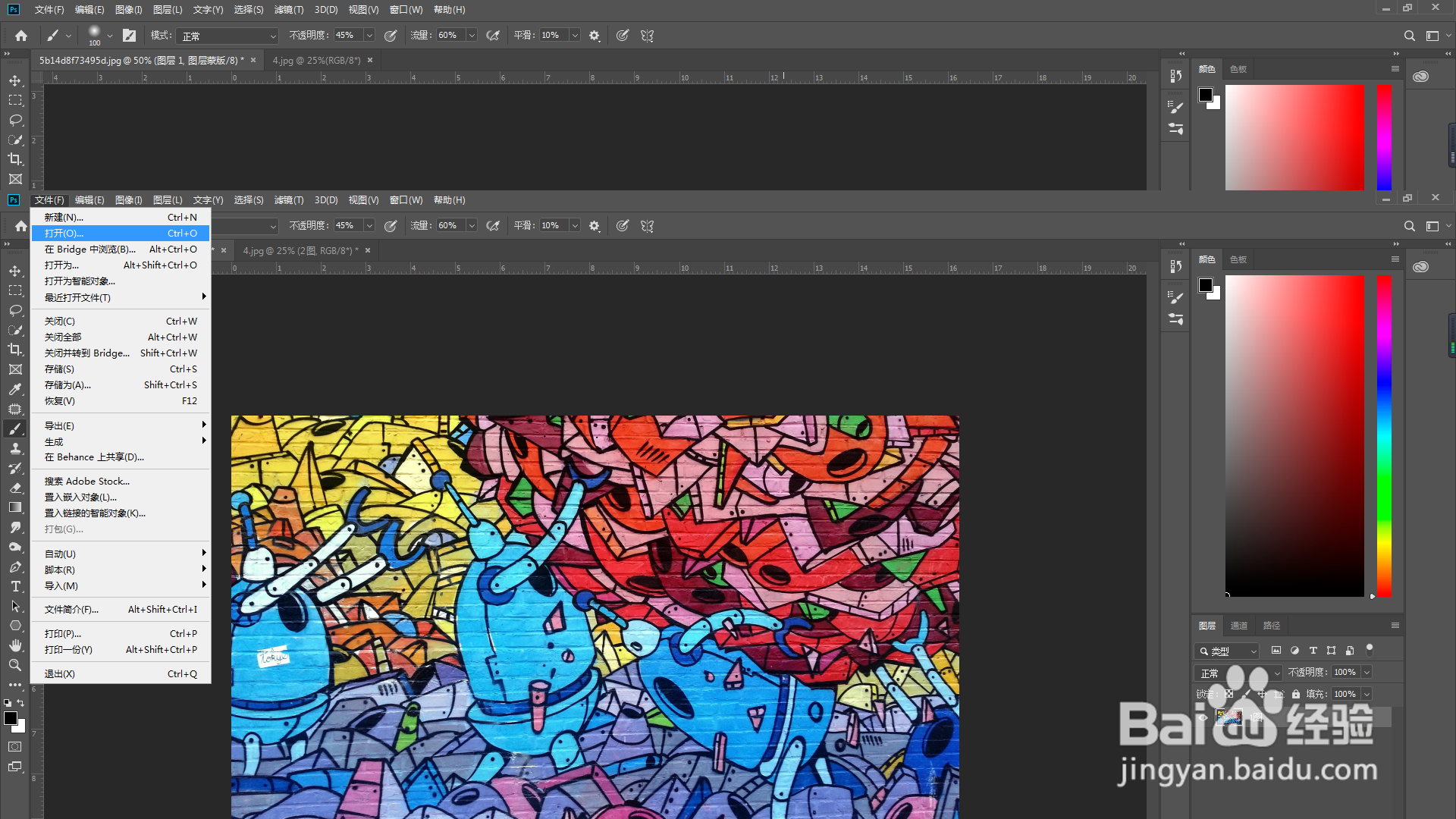The height and width of the screenshot is (819, 1456).
Task: Toggle adjustment layer filter in Layers panel
Action: point(1294,651)
